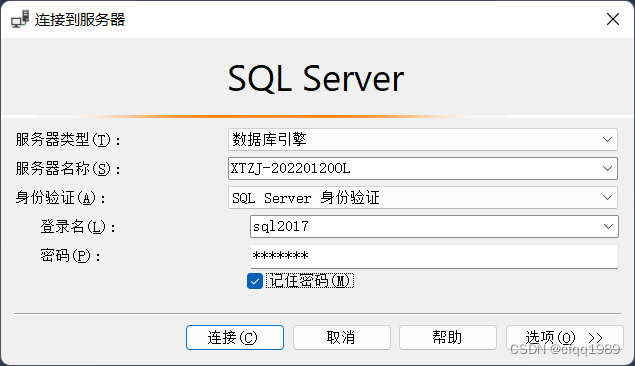Screen dimensions: 635x366
Task: Open the 服务器类型 dropdown arrow
Action: coord(607,140)
